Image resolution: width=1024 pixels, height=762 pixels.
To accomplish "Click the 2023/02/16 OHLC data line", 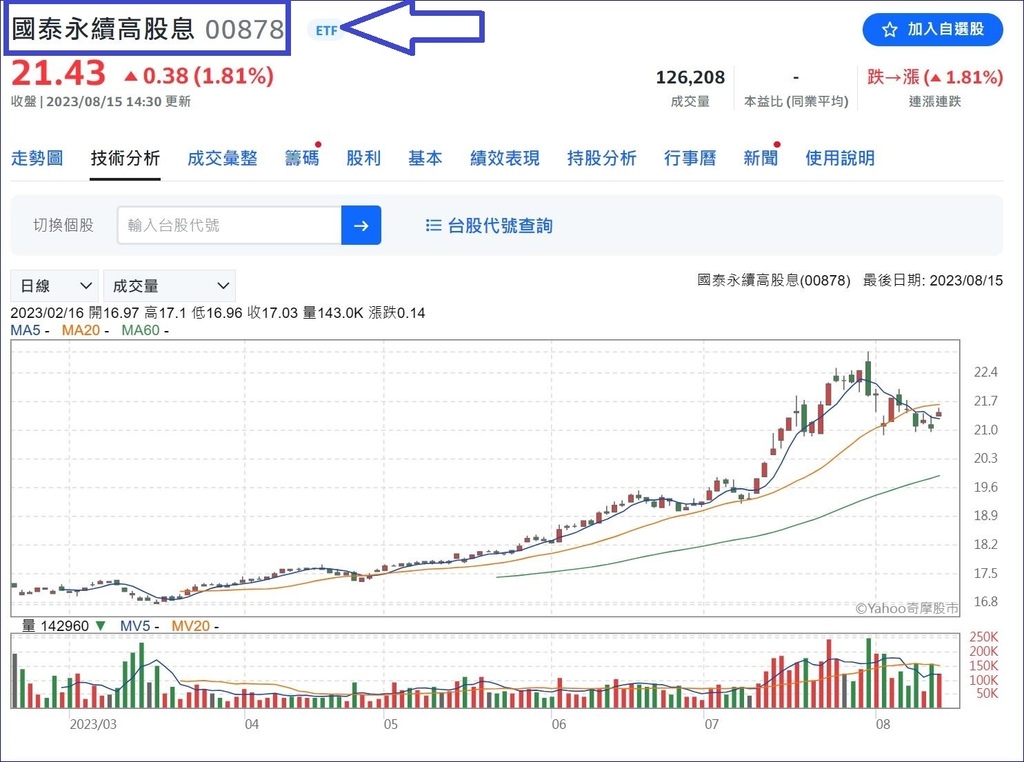I will (x=218, y=313).
